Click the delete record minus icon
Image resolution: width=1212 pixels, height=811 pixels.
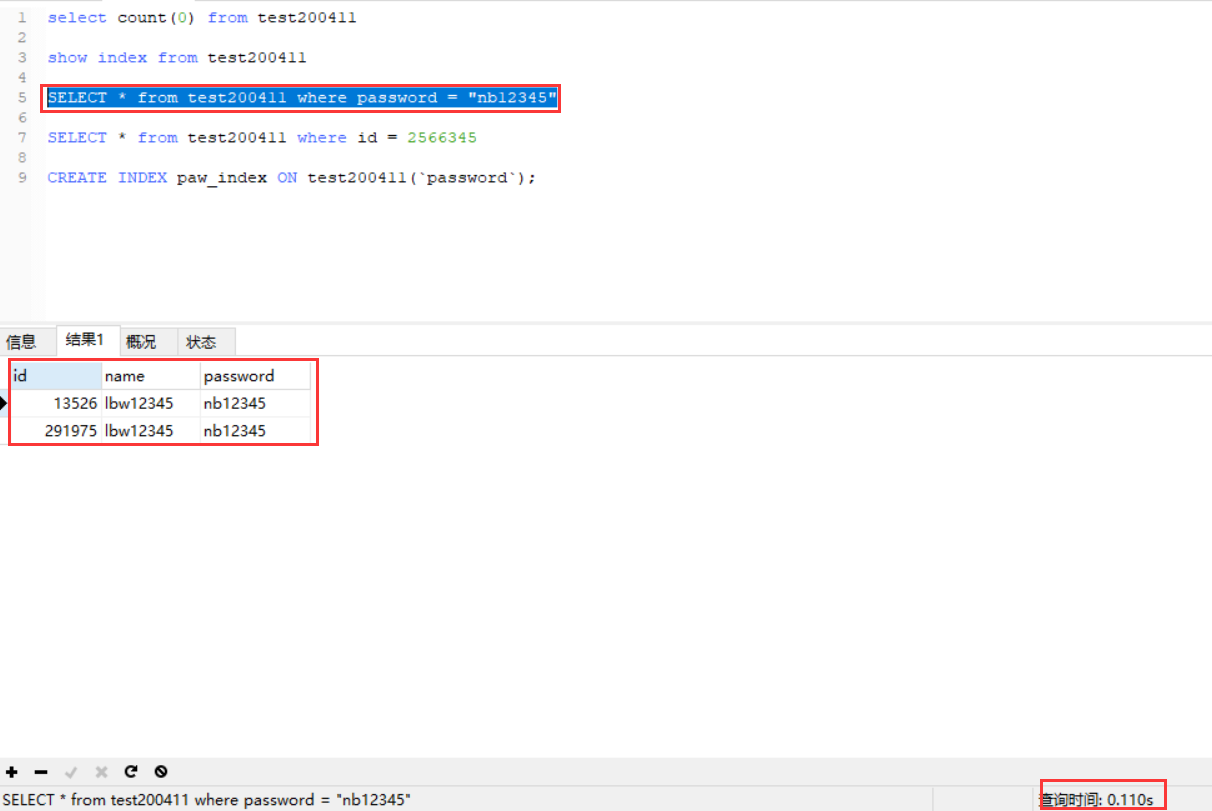41,772
